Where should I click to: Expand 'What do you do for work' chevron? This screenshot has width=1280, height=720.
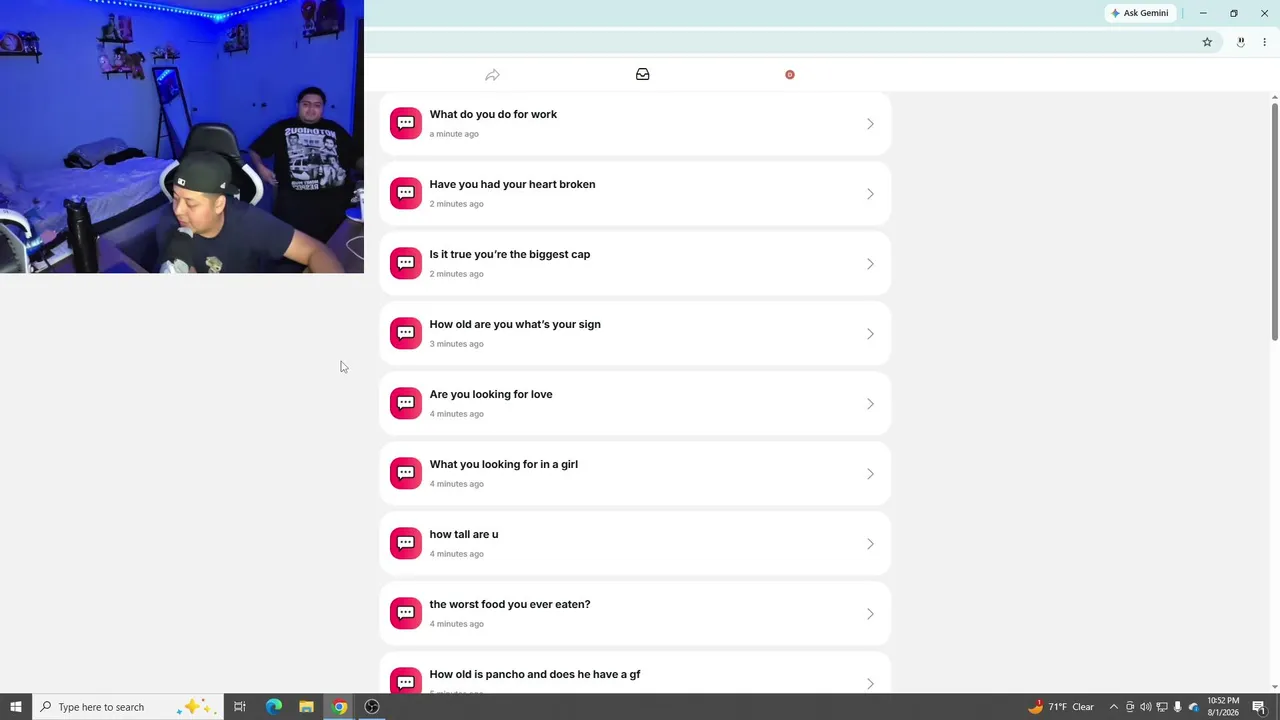pyautogui.click(x=870, y=124)
